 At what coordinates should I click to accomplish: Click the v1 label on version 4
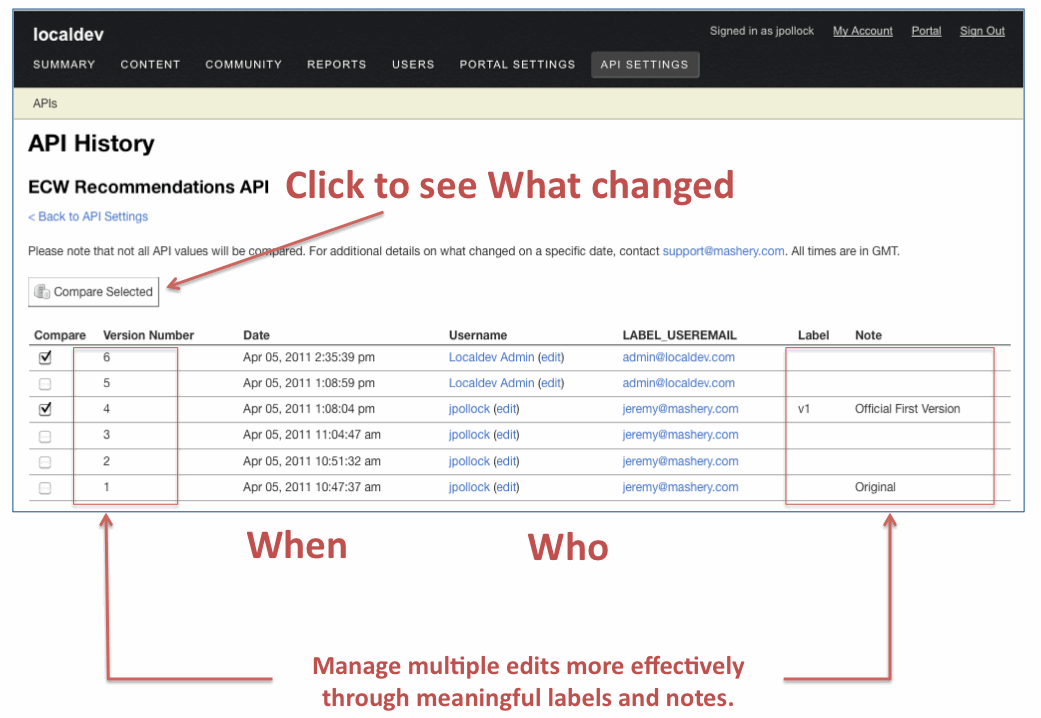pos(804,409)
